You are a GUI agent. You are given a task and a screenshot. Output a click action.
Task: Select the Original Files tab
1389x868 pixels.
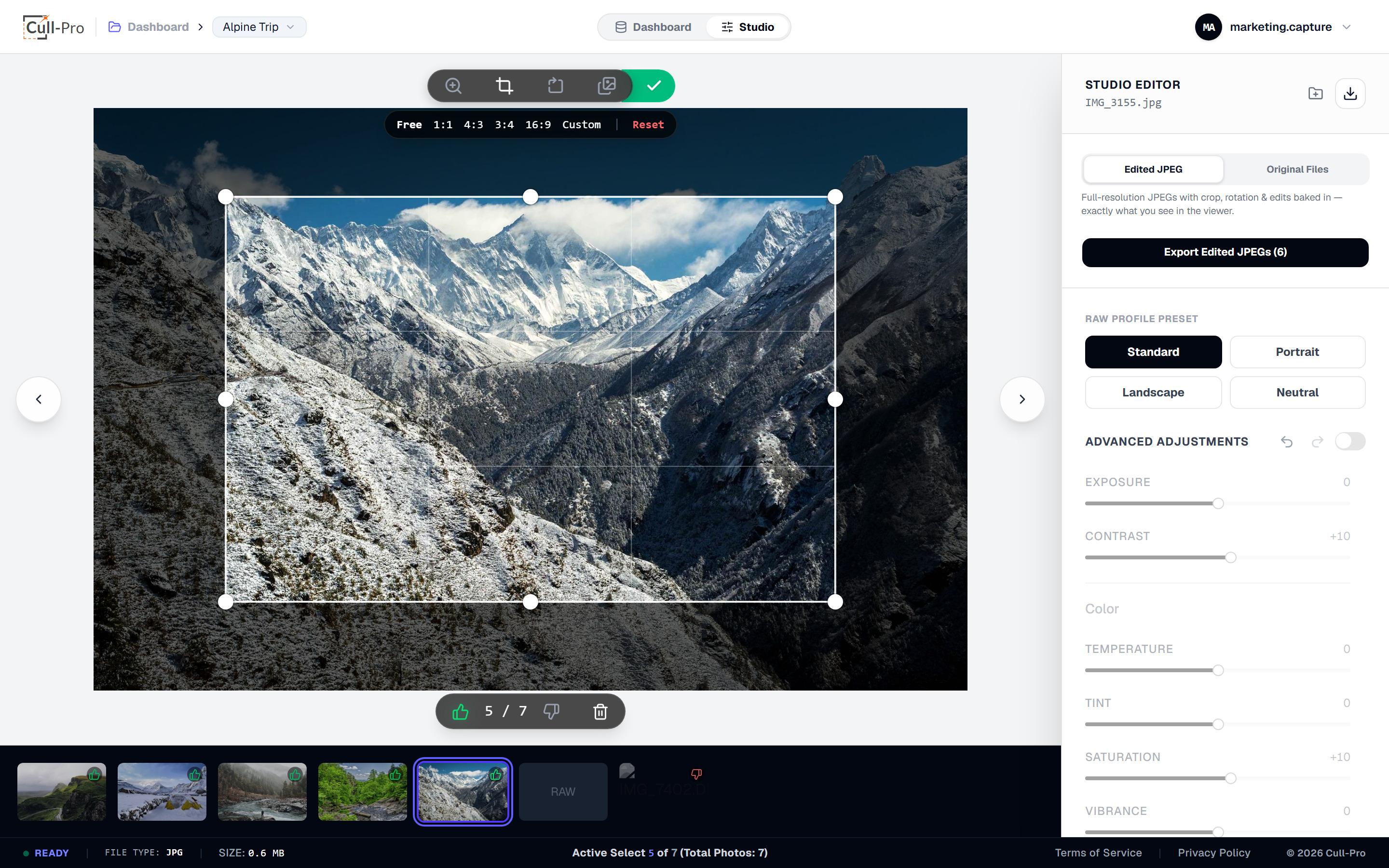pos(1297,169)
